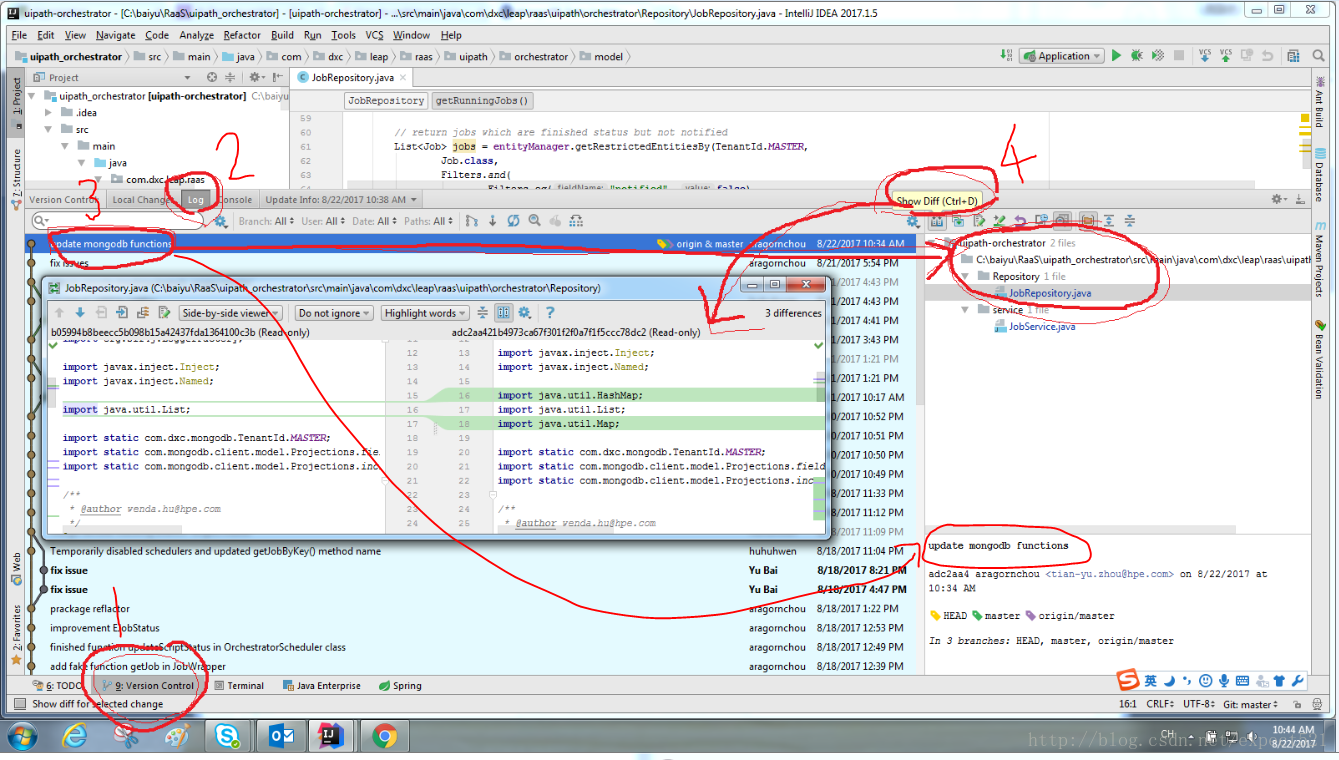Open Outlook from the taskbar
Image resolution: width=1339 pixels, height=760 pixels.
tap(280, 737)
